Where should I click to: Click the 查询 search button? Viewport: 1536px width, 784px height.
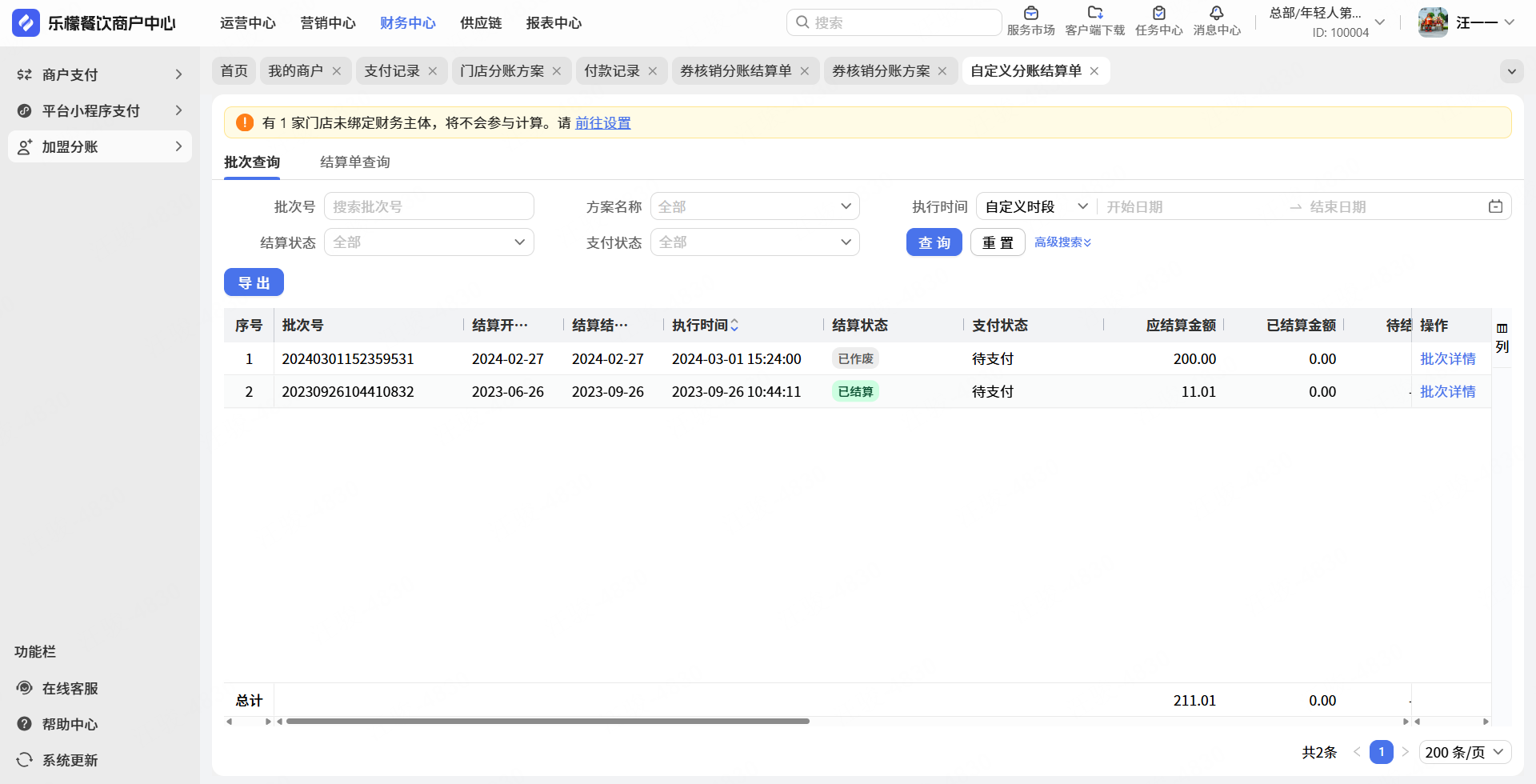tap(934, 242)
